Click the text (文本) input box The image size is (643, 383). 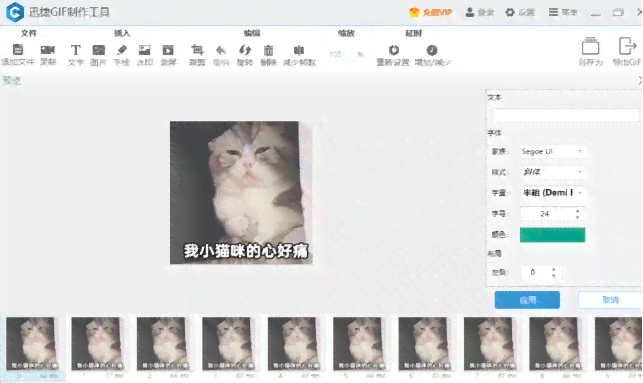point(565,115)
